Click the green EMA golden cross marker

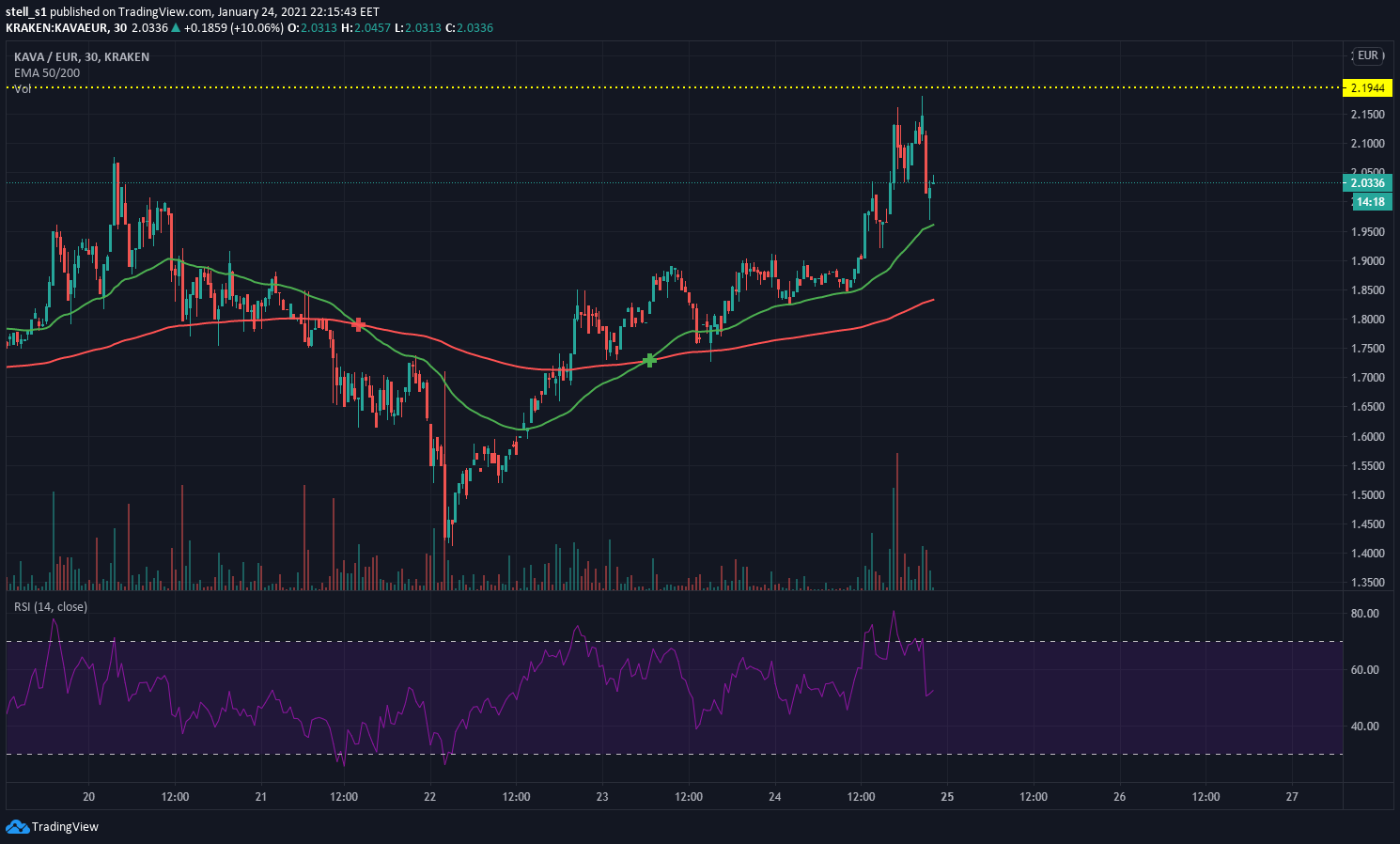pos(649,360)
